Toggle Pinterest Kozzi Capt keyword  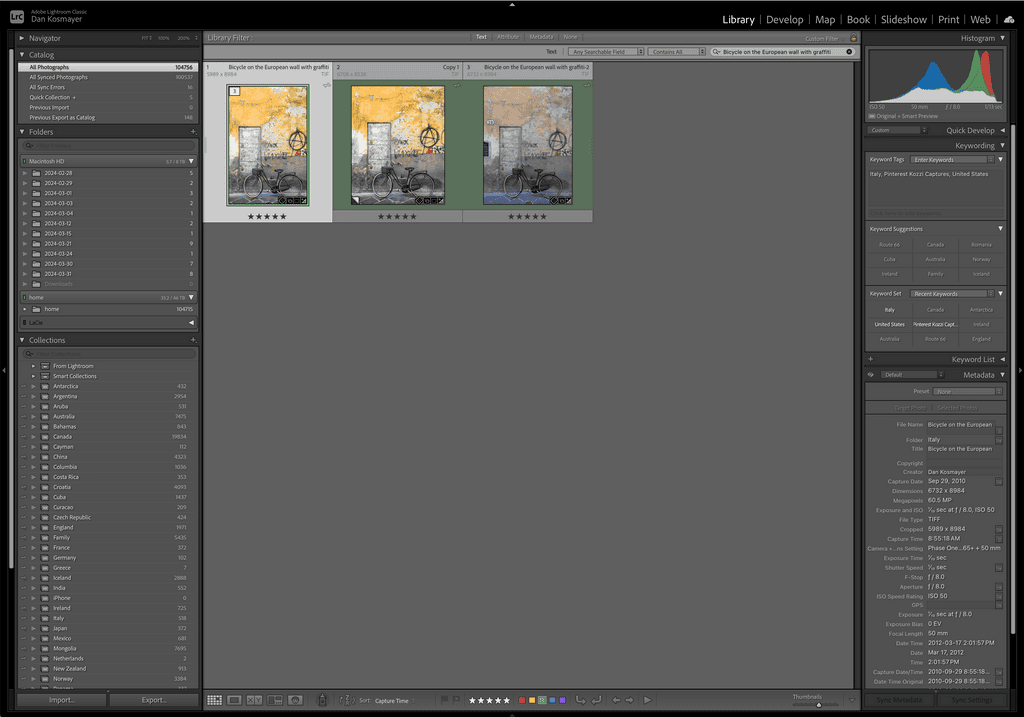click(935, 325)
